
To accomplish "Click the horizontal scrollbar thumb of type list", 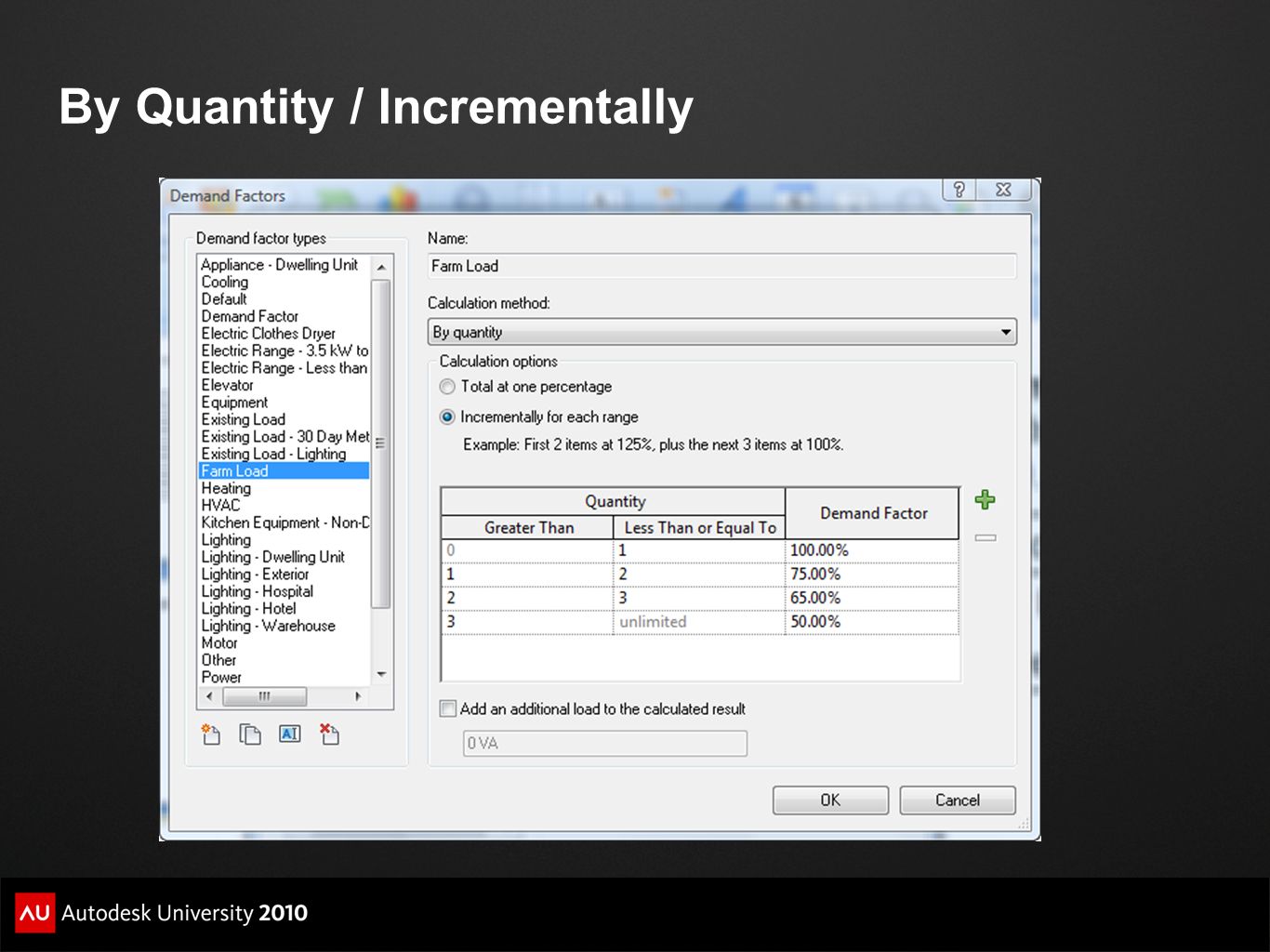I will [265, 696].
